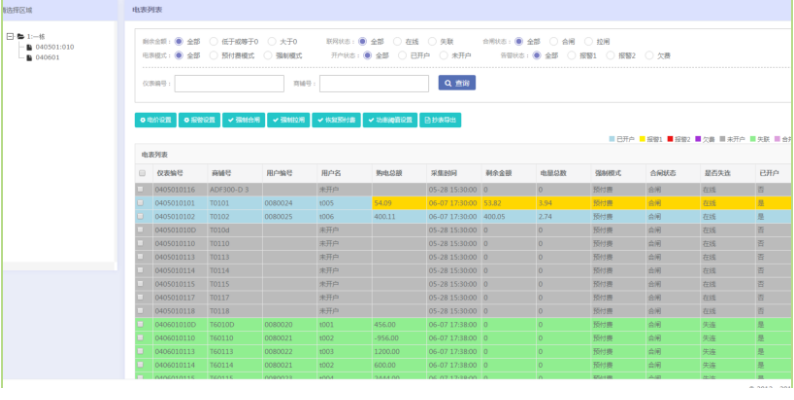This screenshot has height=400, width=794.
Task: Open the power threshold settings button
Action: tap(390, 120)
